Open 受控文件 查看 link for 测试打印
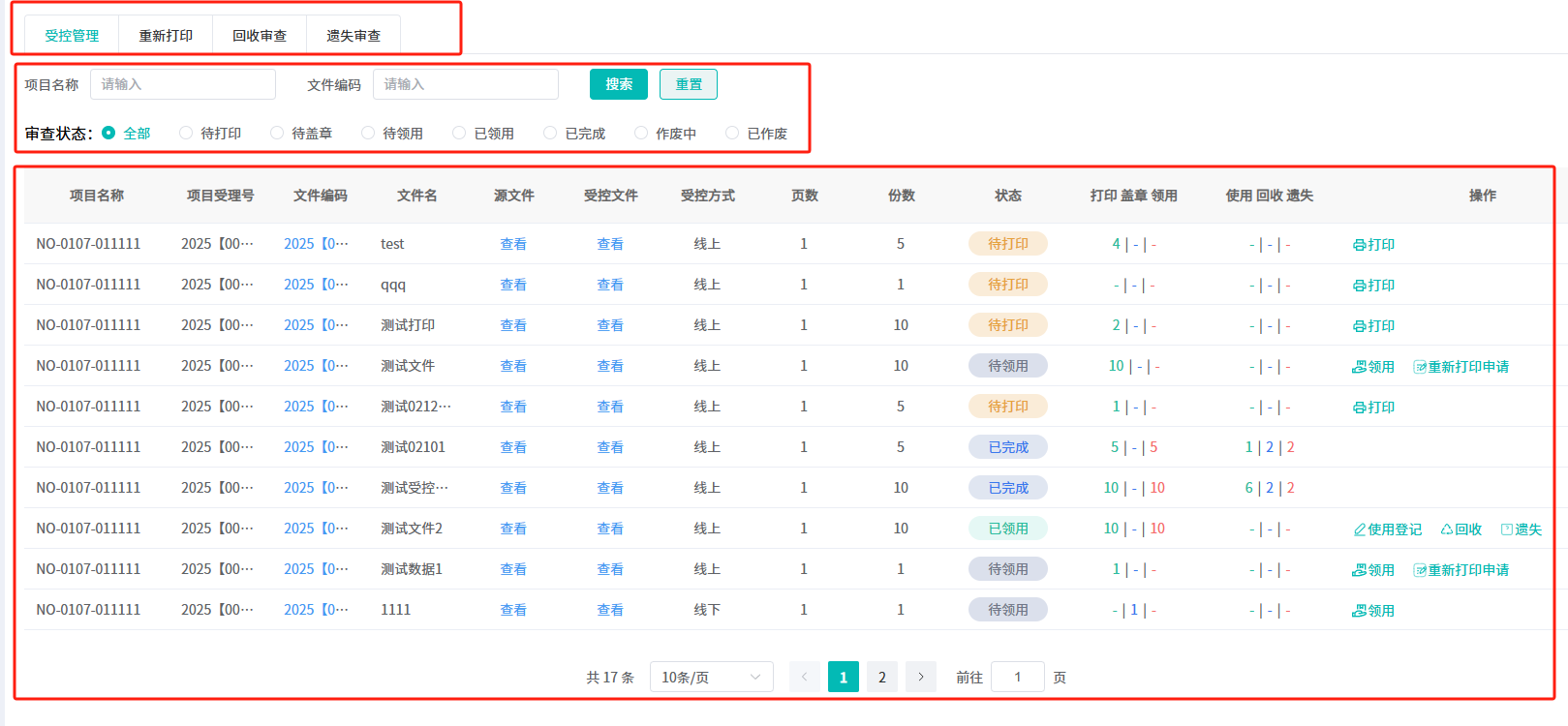 click(x=610, y=325)
